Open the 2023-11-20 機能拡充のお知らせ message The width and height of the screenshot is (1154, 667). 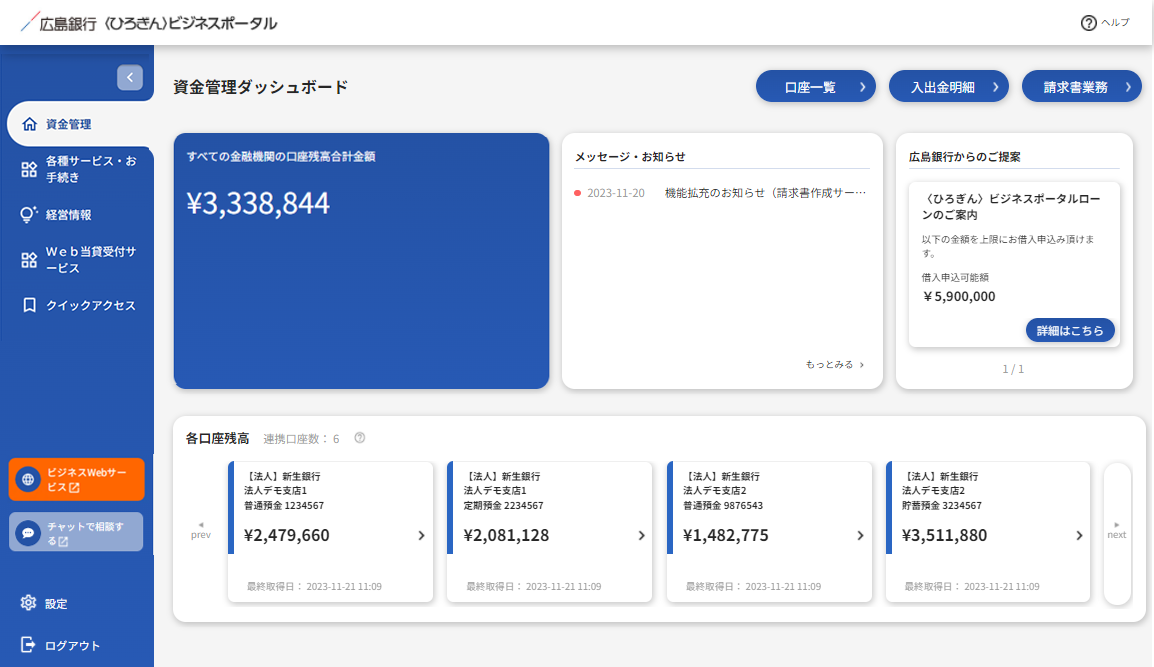(721, 193)
